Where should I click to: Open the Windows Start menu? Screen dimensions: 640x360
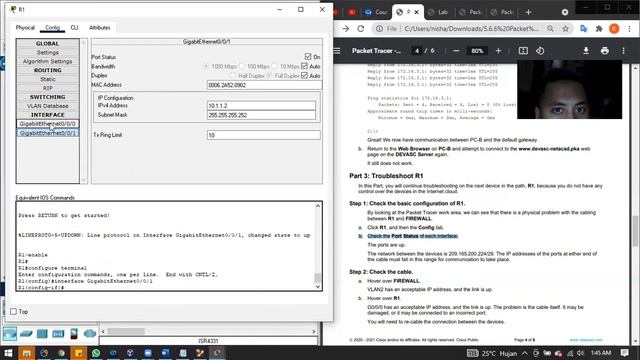pos(8,353)
